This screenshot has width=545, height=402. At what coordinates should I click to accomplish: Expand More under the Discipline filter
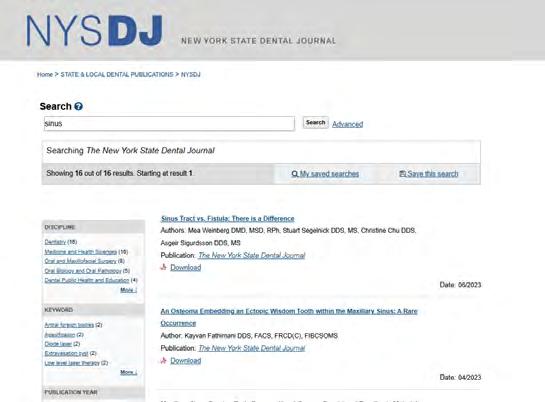pyautogui.click(x=129, y=290)
